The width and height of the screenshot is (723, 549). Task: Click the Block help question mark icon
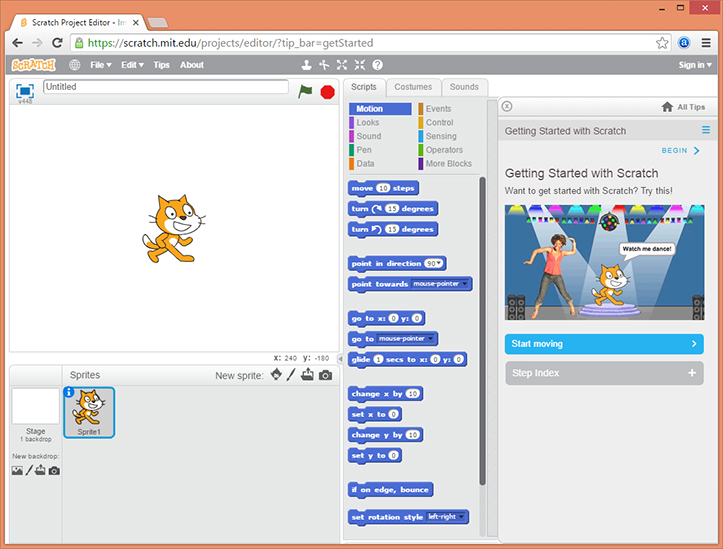point(377,65)
